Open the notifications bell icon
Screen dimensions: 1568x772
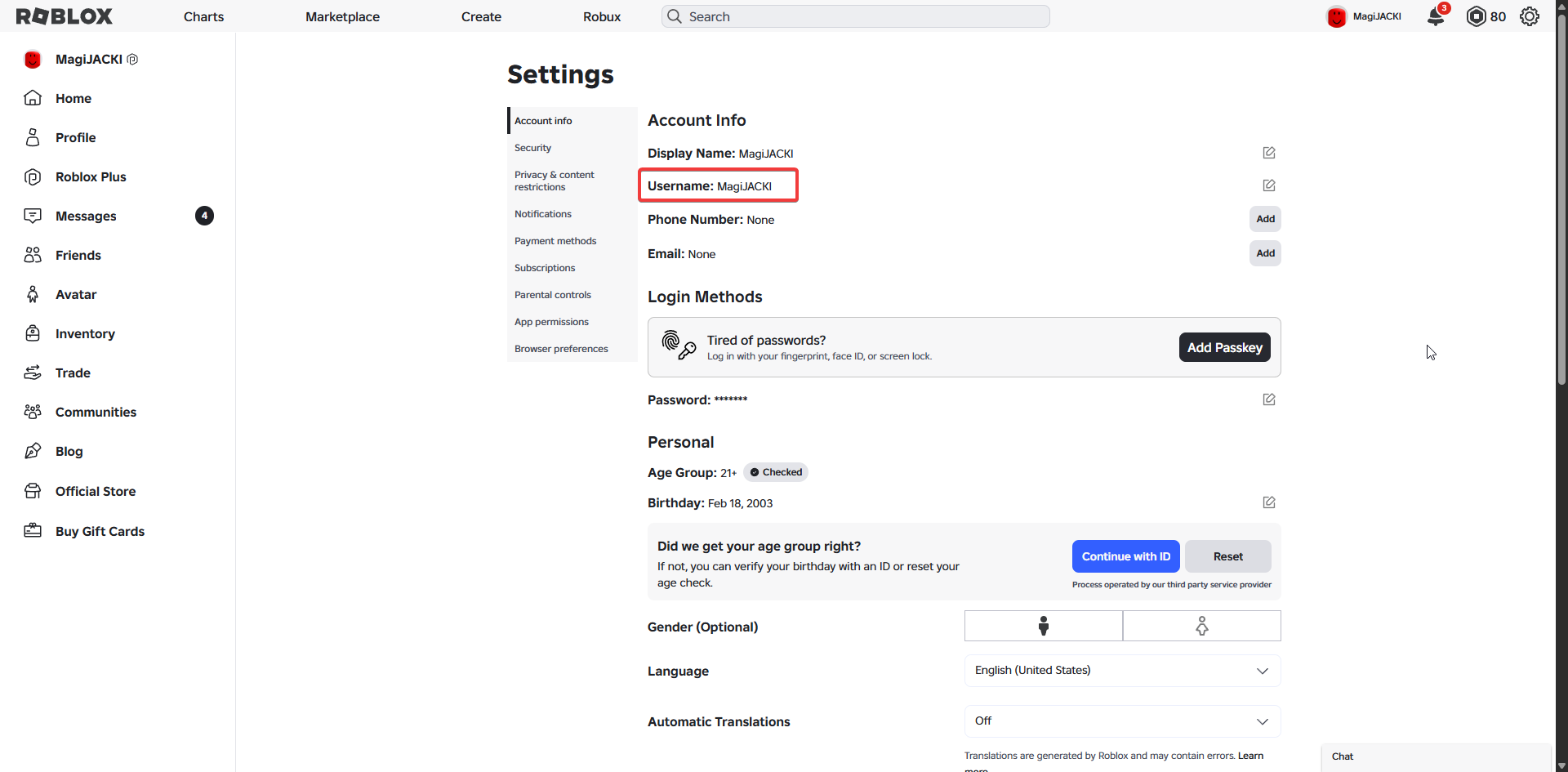tap(1436, 16)
